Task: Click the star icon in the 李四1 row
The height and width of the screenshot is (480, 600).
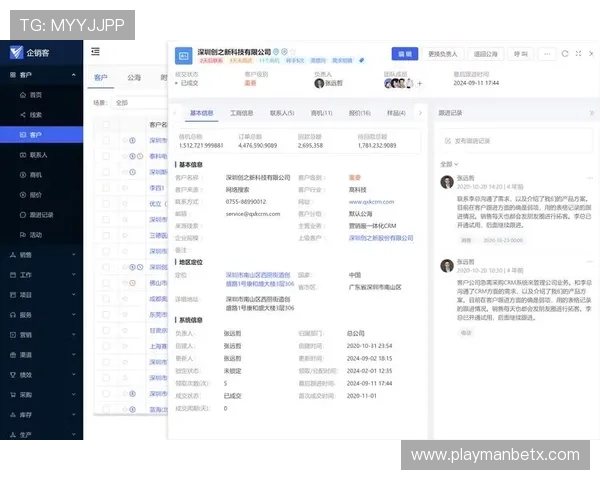Action: [x=125, y=188]
